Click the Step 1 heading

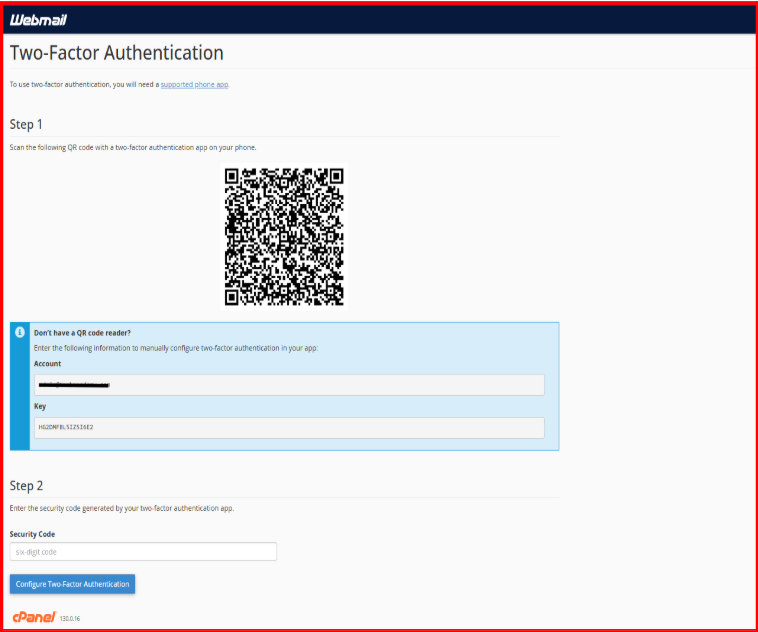pyautogui.click(x=27, y=124)
